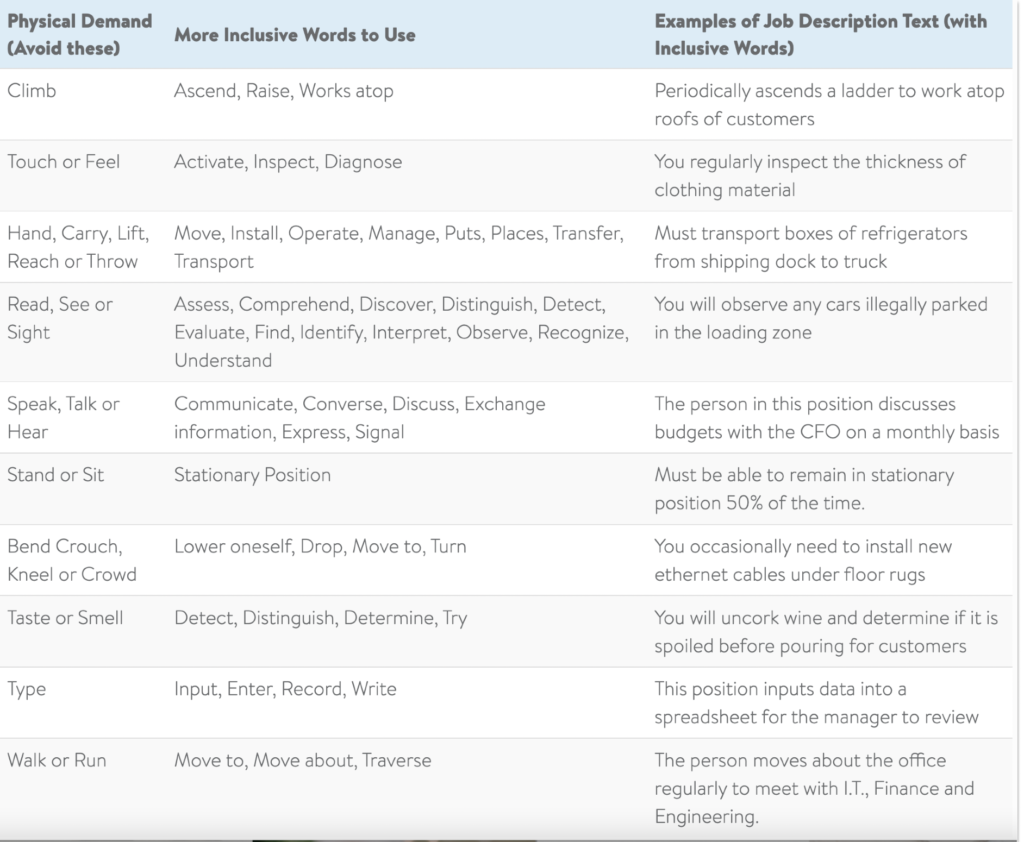The height and width of the screenshot is (842, 1024).
Task: Select 'Move to, Move about, Traverse' text
Action: click(x=302, y=760)
